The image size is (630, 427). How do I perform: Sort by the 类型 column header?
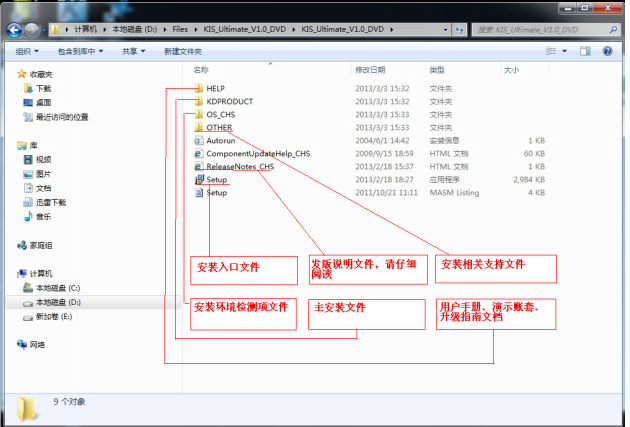tap(437, 70)
